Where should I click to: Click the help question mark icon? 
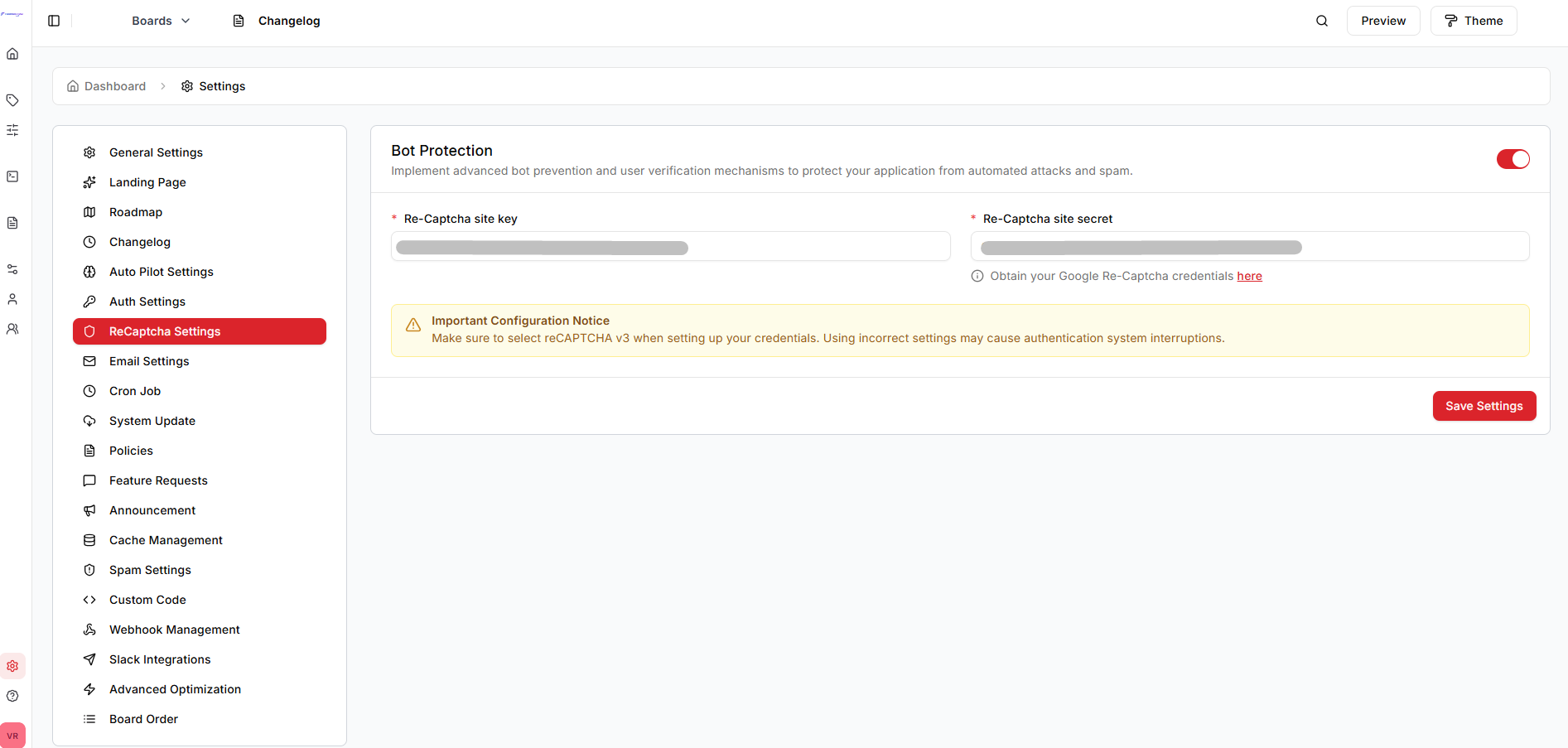point(12,696)
